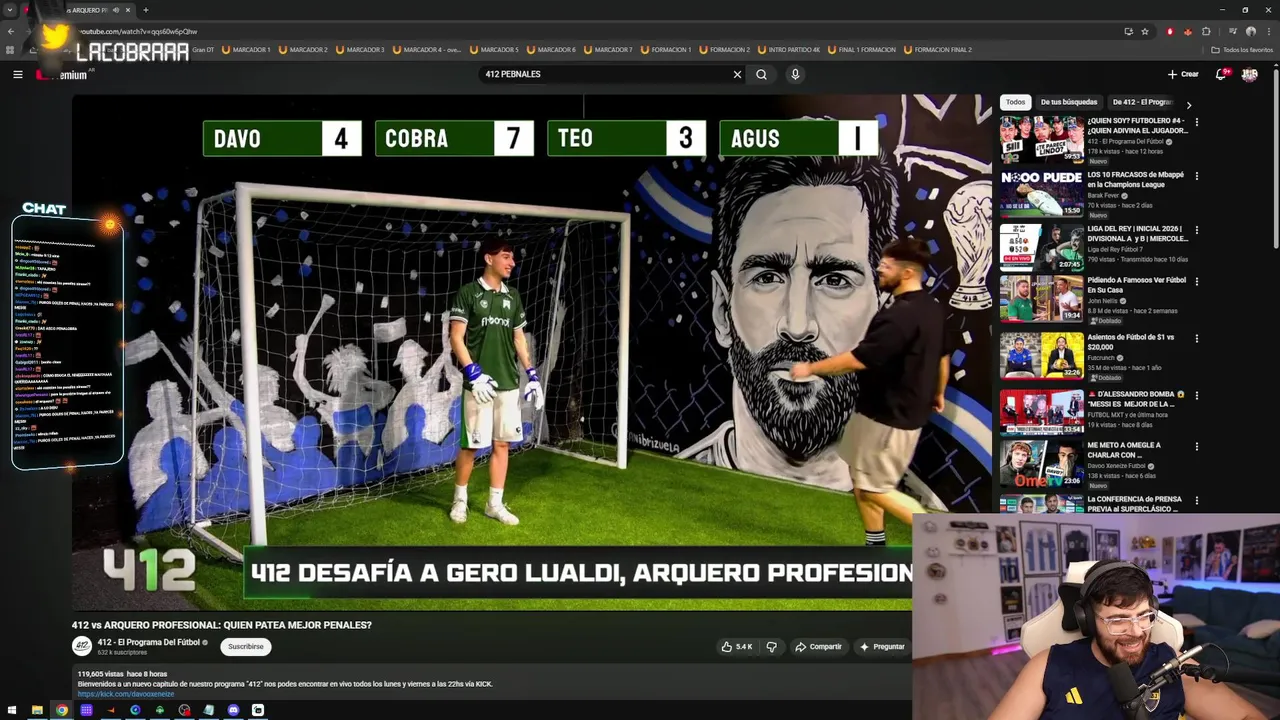Subscribe with the Suscribirse button
The image size is (1280, 720).
[245, 647]
